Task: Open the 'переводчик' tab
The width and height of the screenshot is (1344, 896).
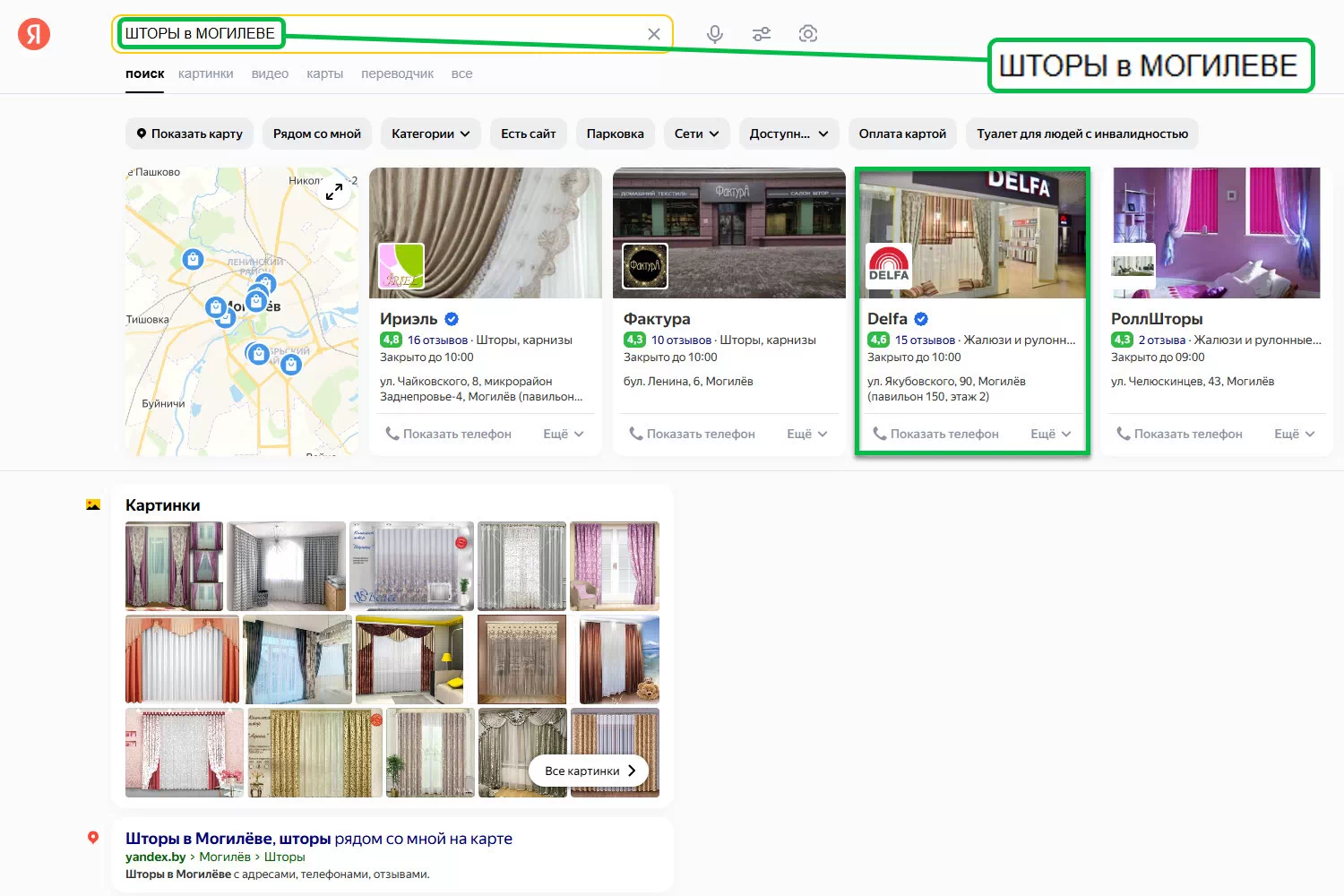Action: (397, 73)
